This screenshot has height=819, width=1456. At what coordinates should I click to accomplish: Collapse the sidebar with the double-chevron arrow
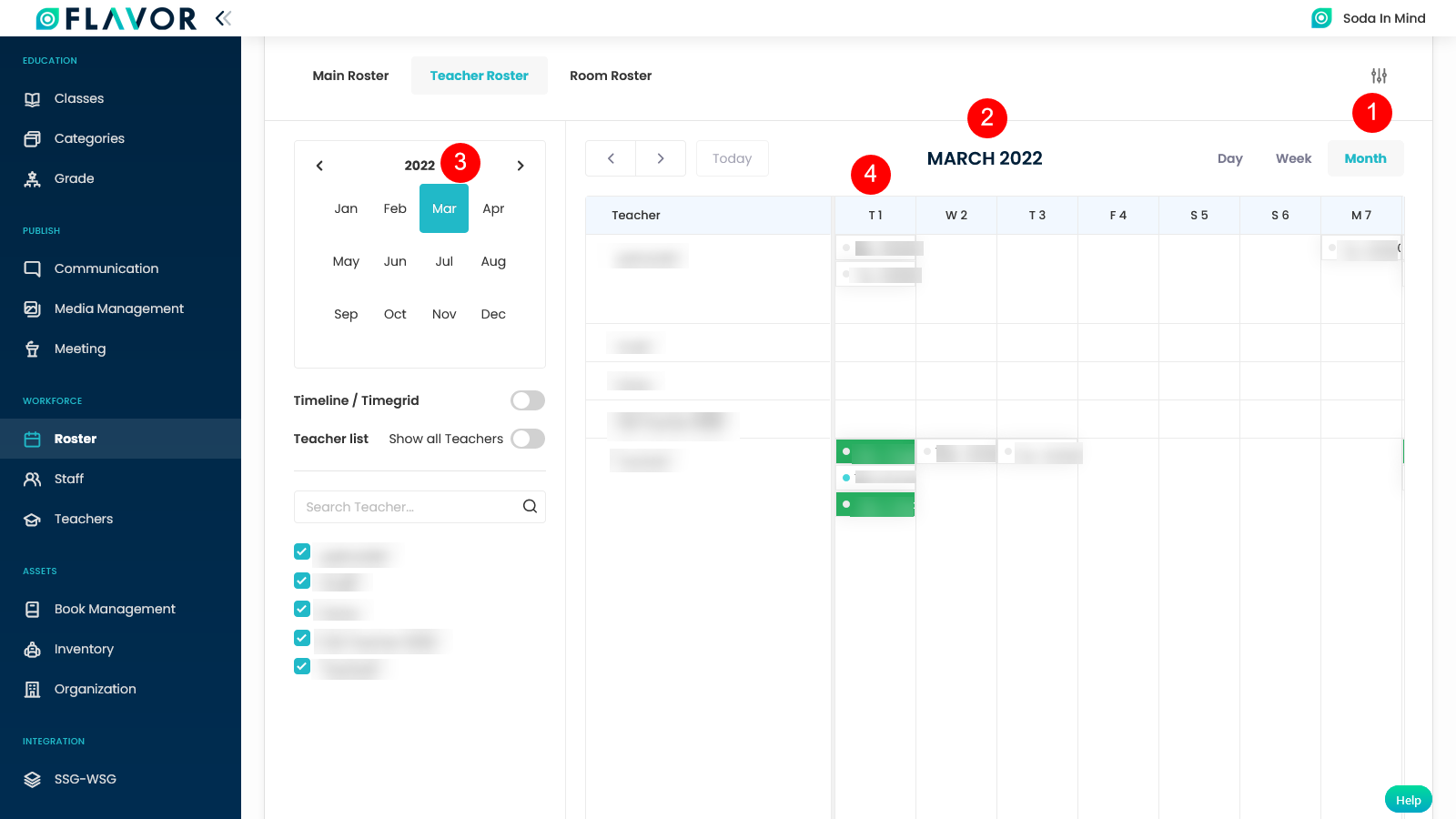(x=223, y=17)
